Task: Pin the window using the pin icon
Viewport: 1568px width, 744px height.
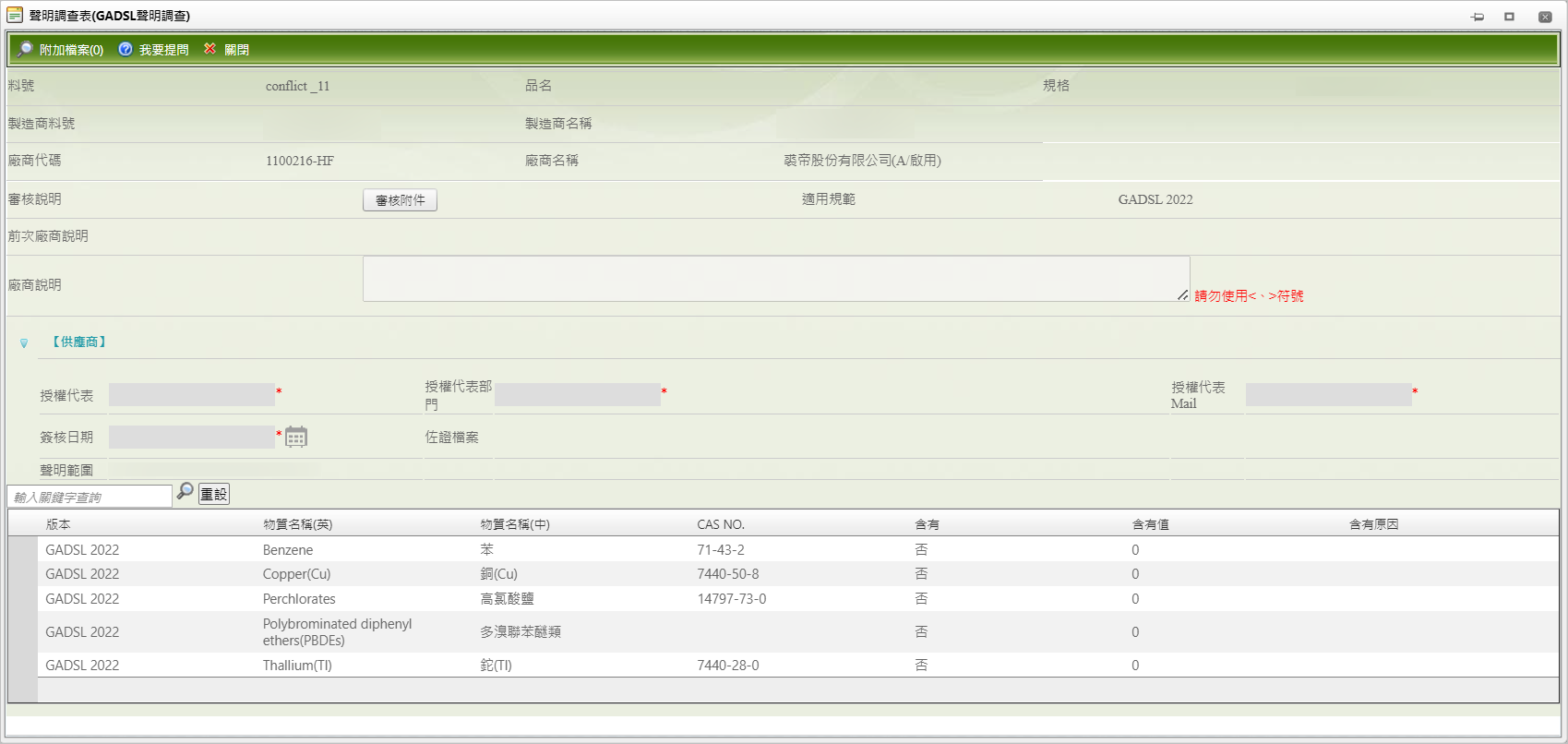Action: pos(1478,17)
